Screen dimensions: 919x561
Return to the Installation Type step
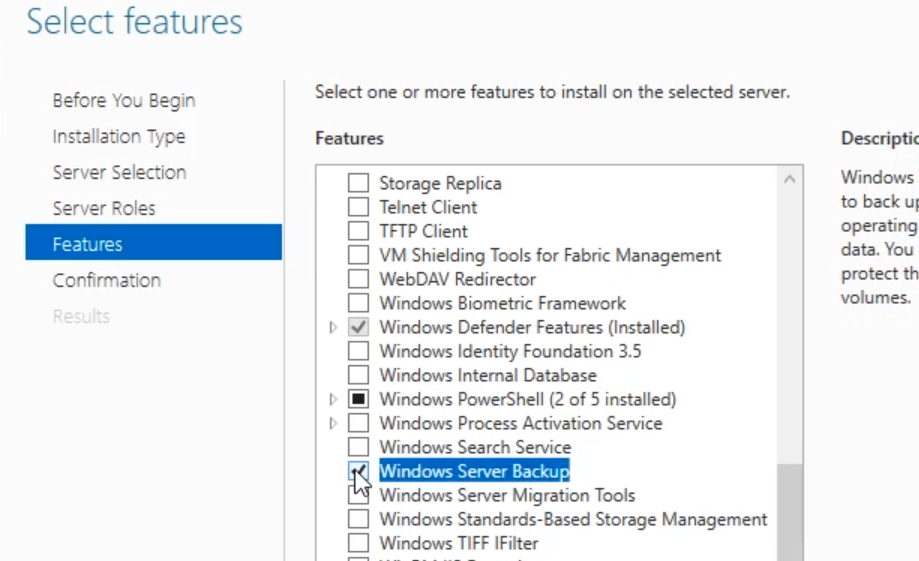[x=119, y=136]
